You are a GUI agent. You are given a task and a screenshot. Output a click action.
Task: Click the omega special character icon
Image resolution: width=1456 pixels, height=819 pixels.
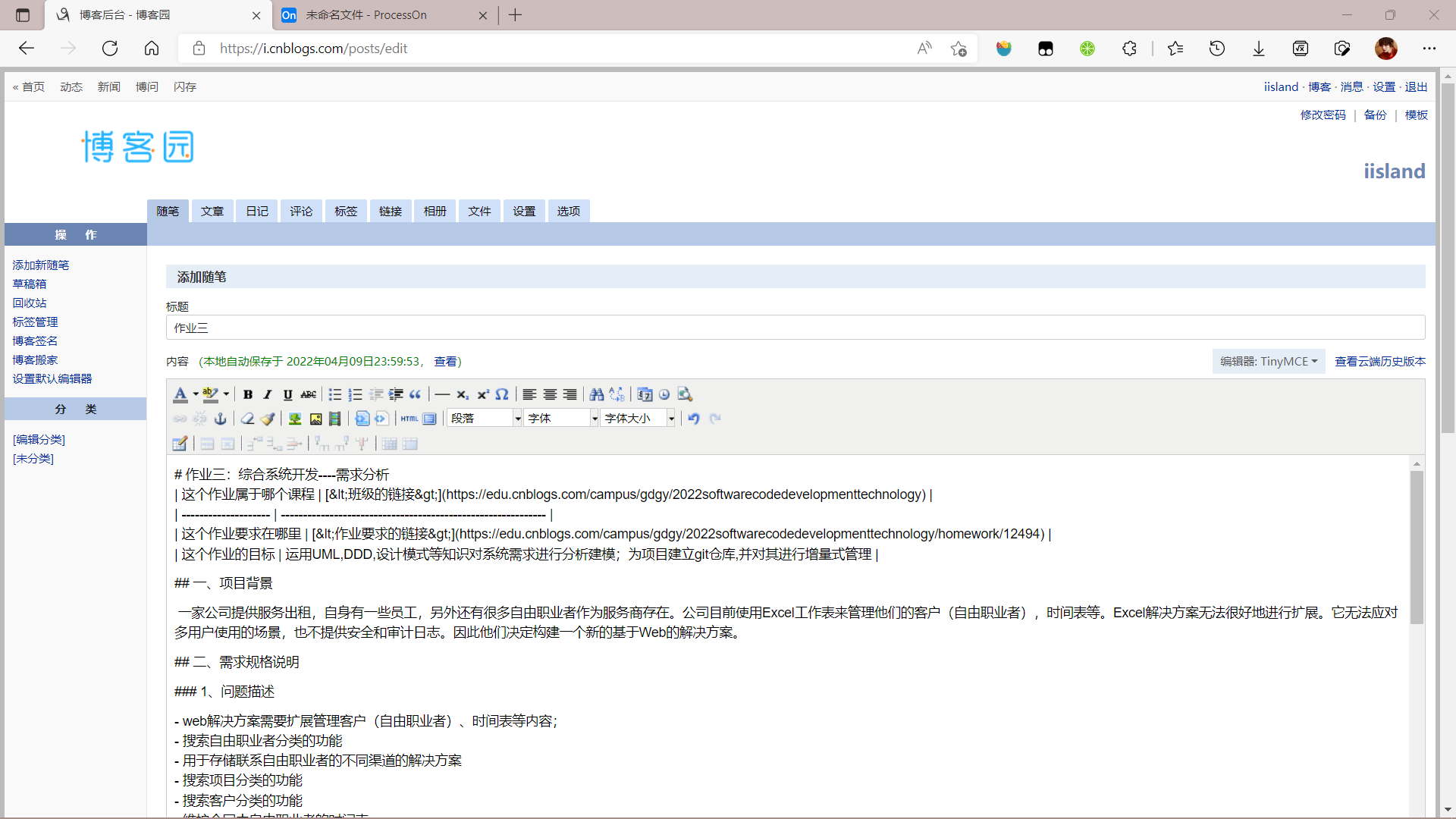pyautogui.click(x=502, y=394)
